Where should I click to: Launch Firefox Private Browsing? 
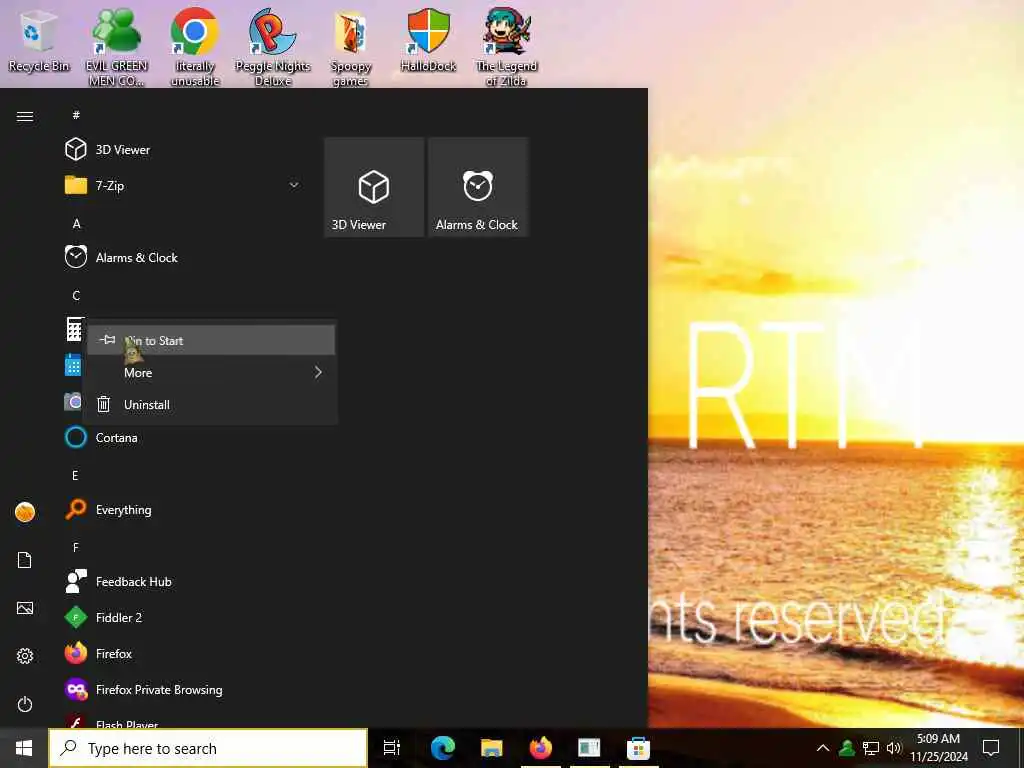tap(183, 690)
